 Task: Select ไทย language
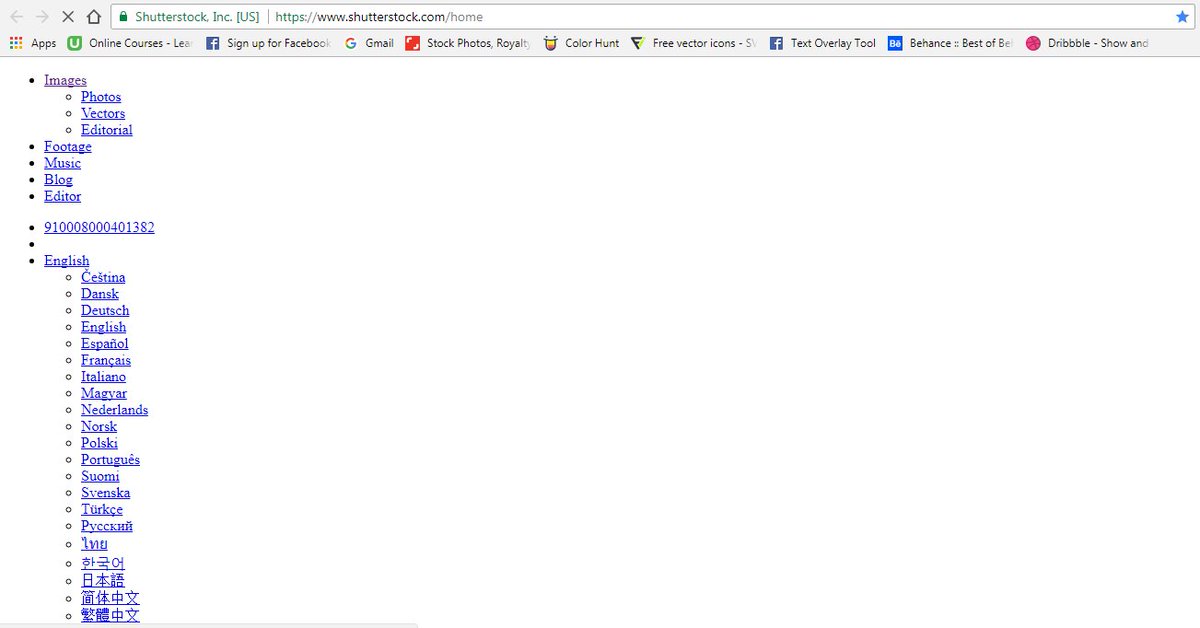tap(95, 544)
